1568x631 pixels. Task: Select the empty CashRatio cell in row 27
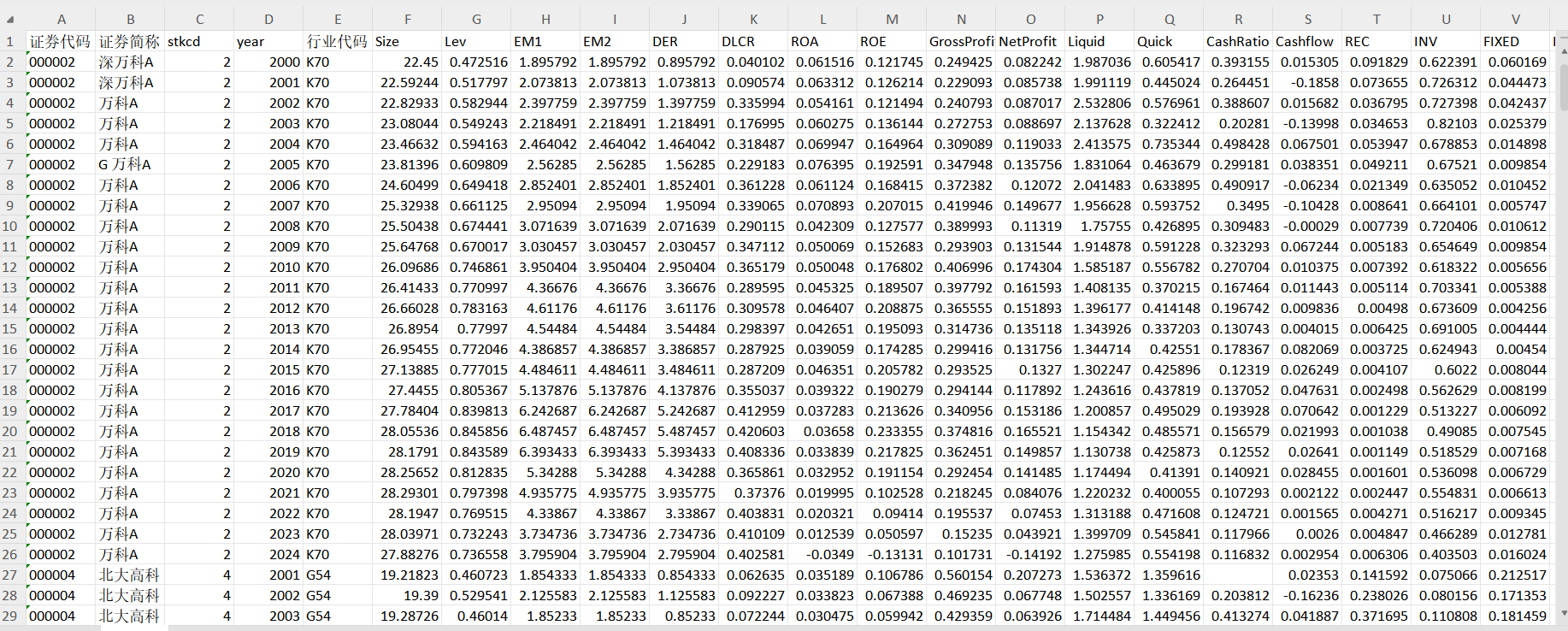point(1238,575)
